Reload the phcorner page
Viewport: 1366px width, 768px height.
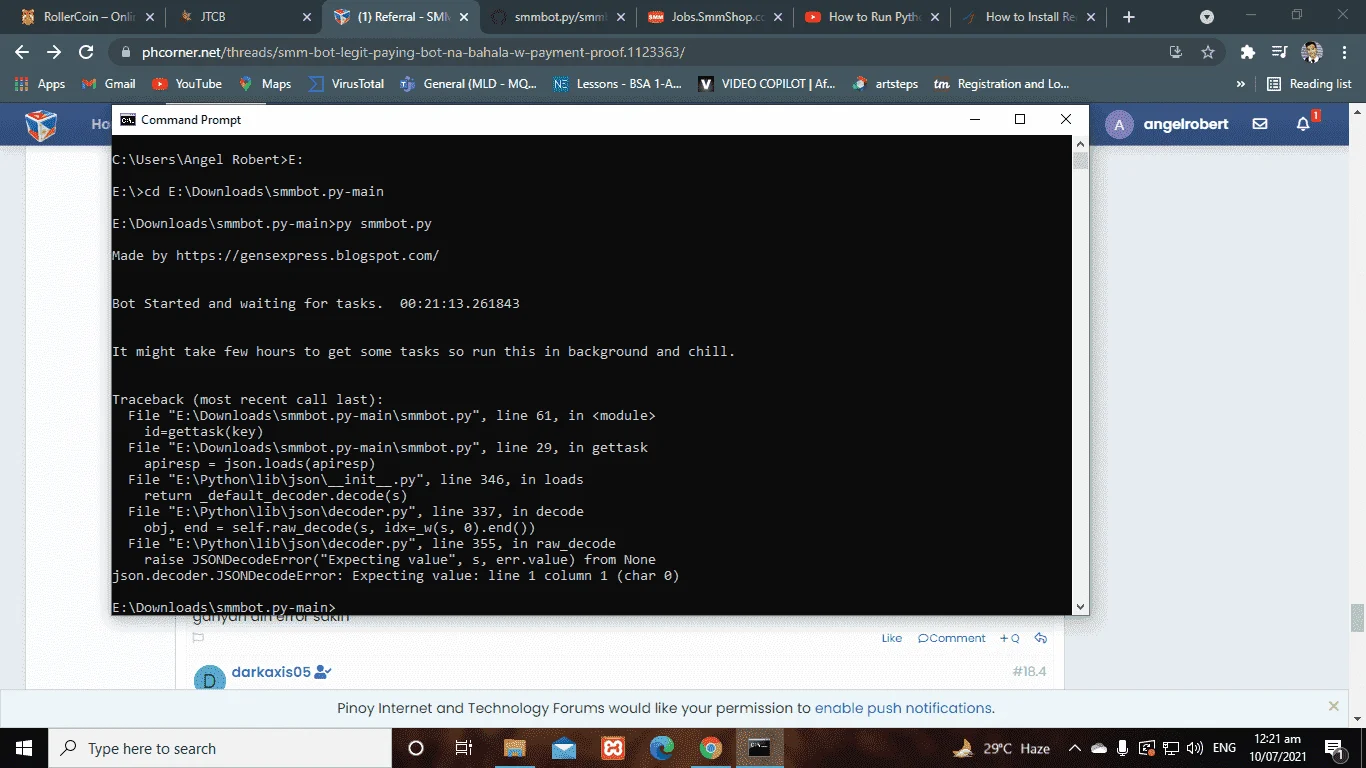click(86, 52)
